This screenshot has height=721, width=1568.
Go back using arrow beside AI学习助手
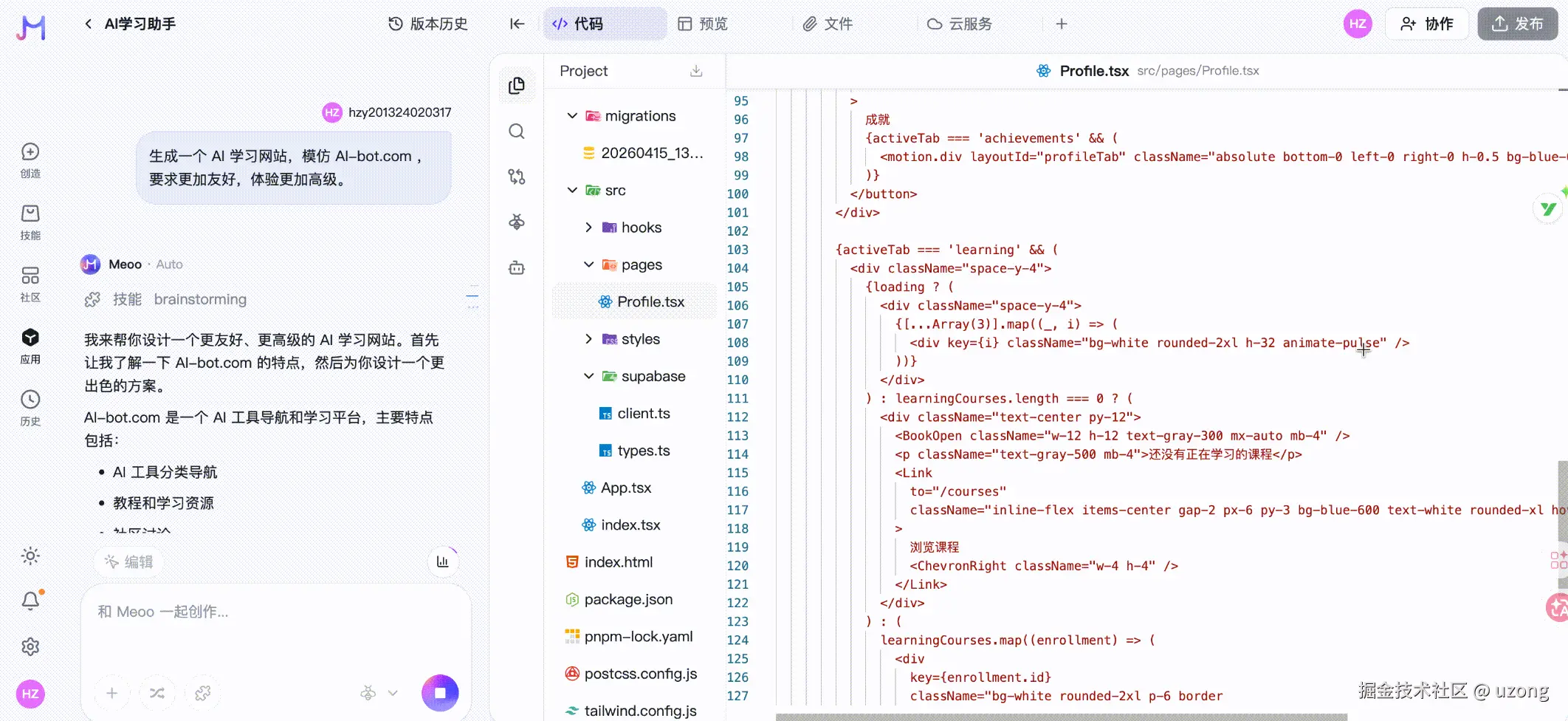click(89, 24)
